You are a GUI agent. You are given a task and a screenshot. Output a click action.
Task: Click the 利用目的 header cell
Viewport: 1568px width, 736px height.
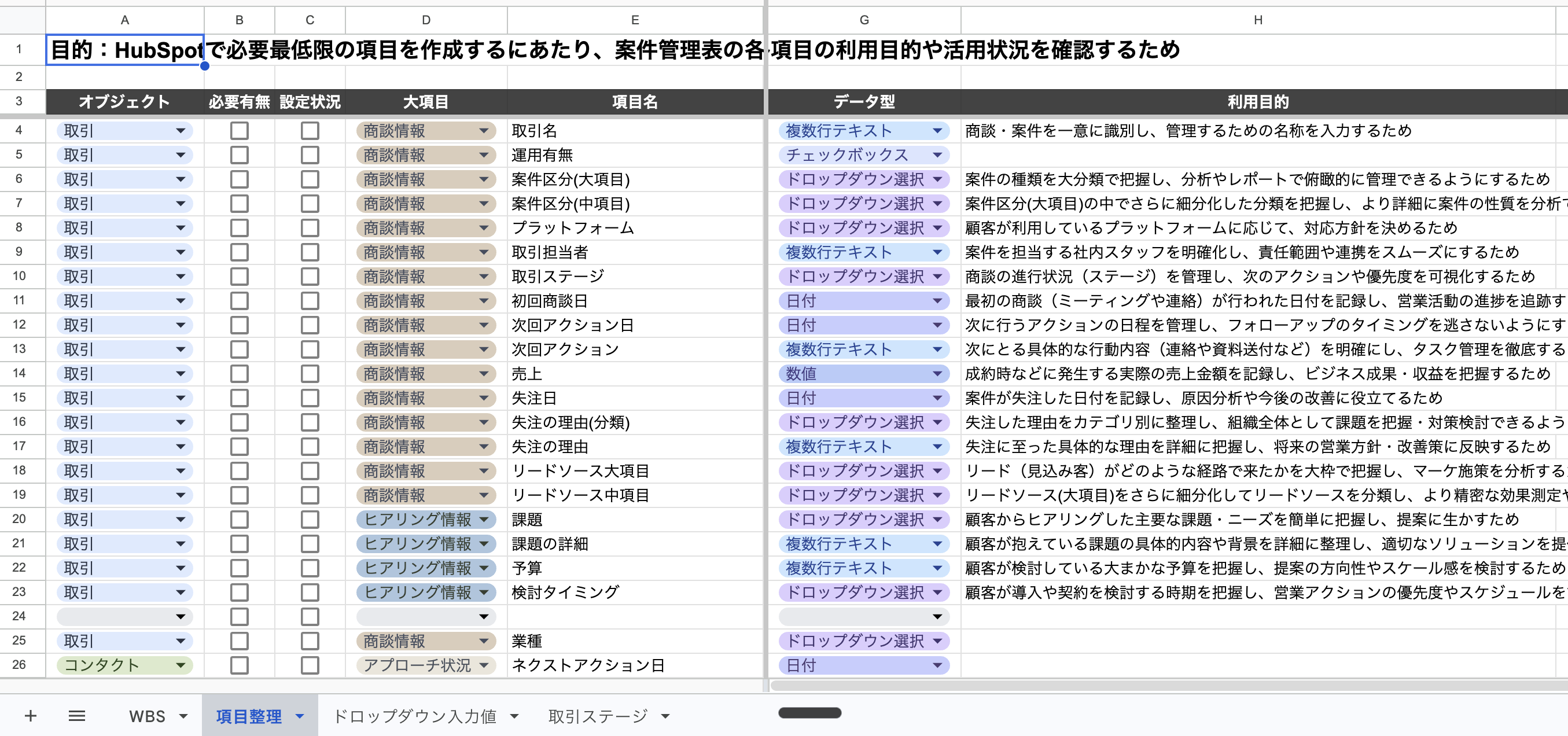(x=1258, y=102)
